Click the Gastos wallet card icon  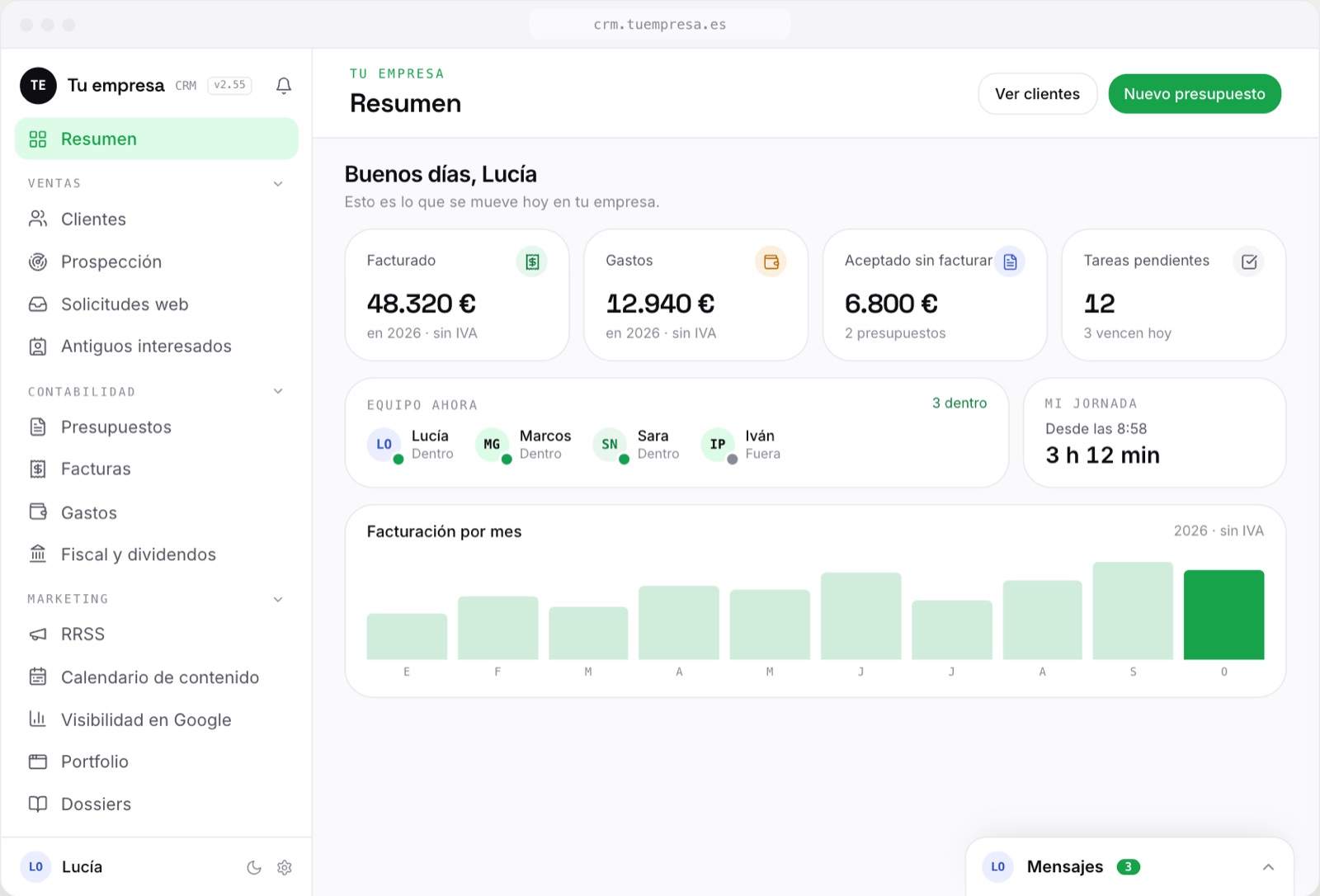[x=771, y=262]
